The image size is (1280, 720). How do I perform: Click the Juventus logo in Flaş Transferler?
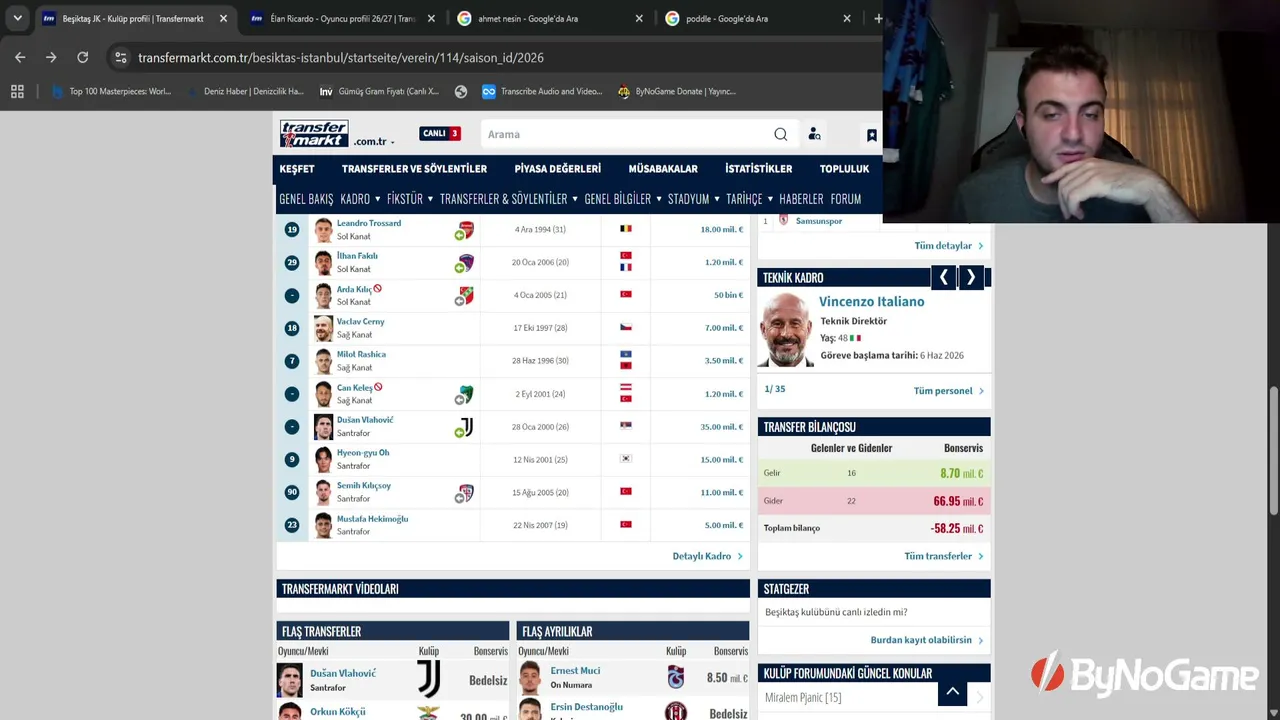(428, 680)
